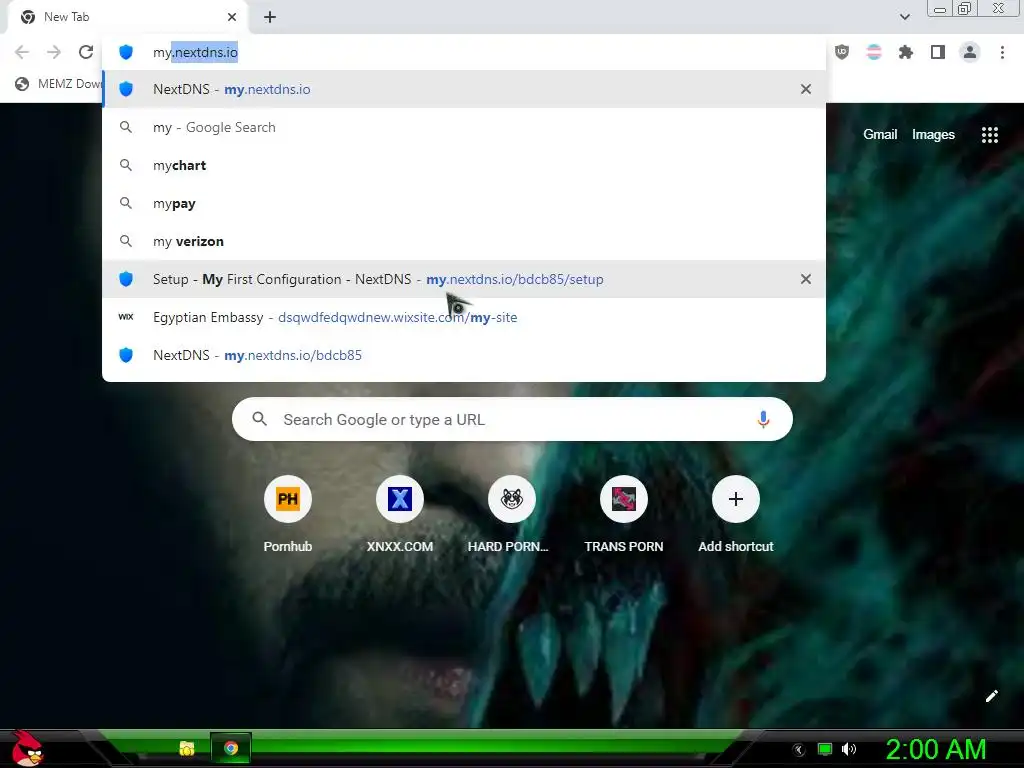Image resolution: width=1024 pixels, height=768 pixels.
Task: Remove the Setup My First Configuration suggestion
Action: pyautogui.click(x=806, y=279)
